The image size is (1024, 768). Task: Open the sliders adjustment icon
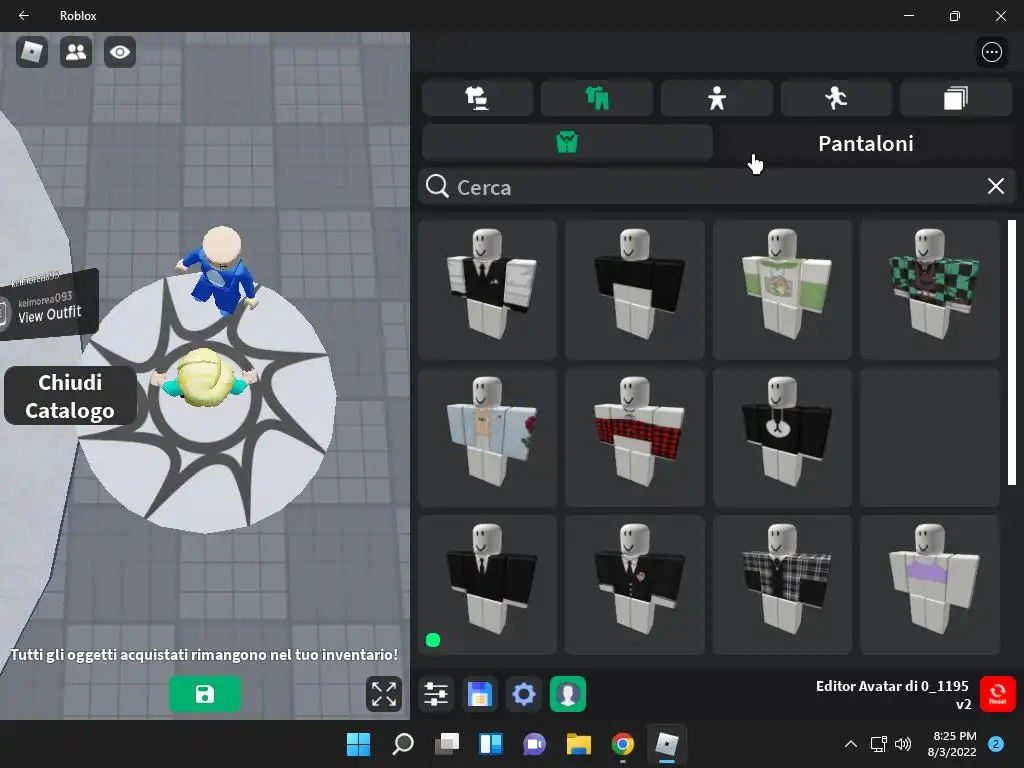coord(436,694)
